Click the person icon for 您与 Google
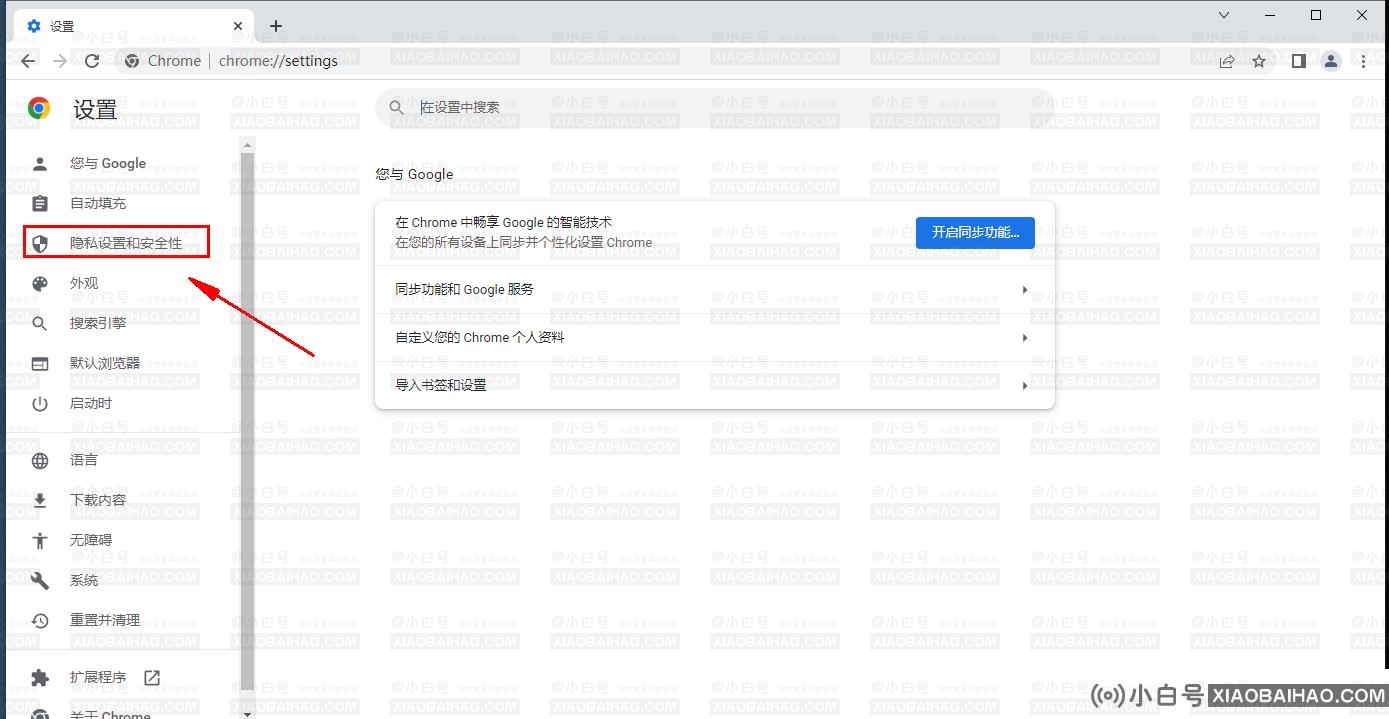The image size is (1389, 719). point(40,163)
